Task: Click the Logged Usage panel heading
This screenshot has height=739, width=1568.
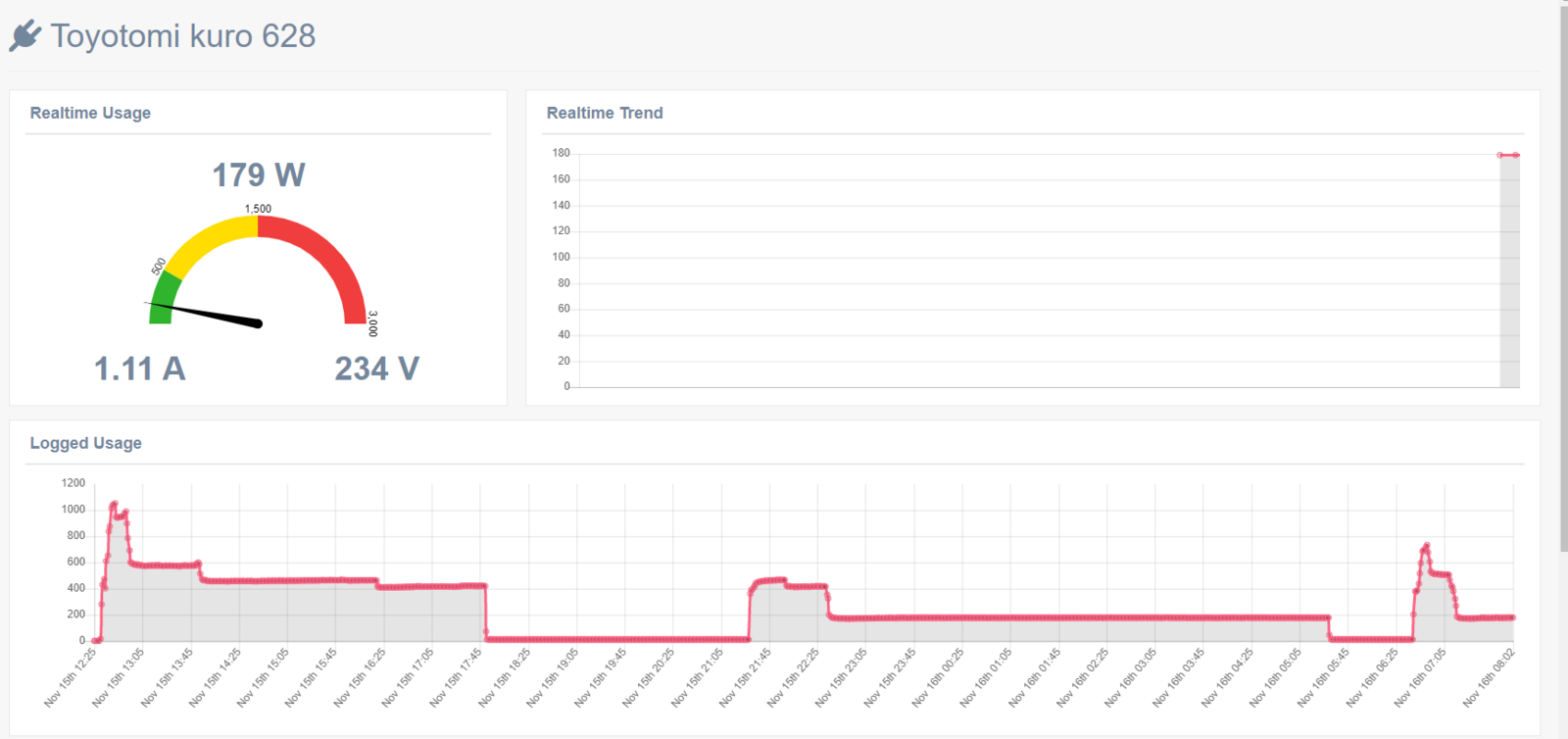Action: 85,443
